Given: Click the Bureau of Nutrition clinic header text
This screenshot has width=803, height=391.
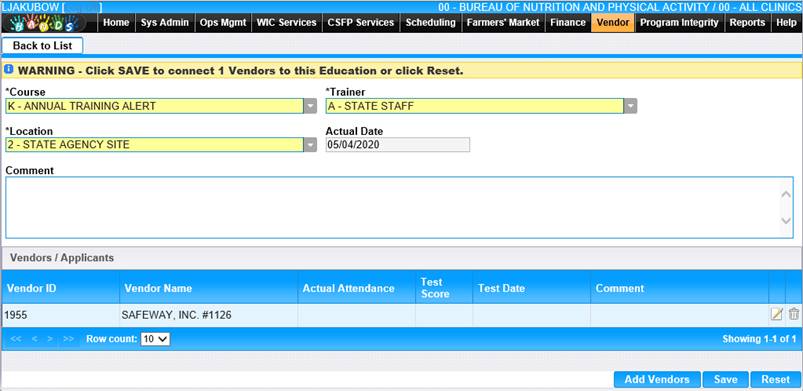Looking at the screenshot, I should click(620, 7).
